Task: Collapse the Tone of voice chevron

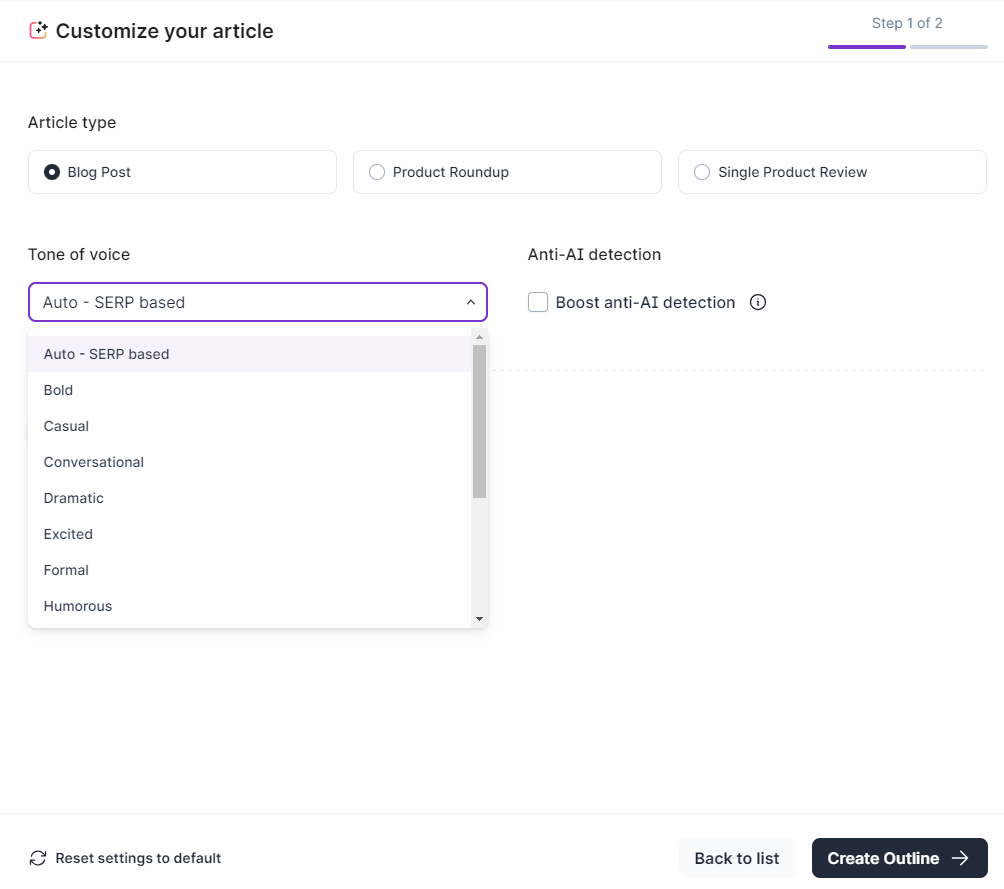Action: point(471,302)
